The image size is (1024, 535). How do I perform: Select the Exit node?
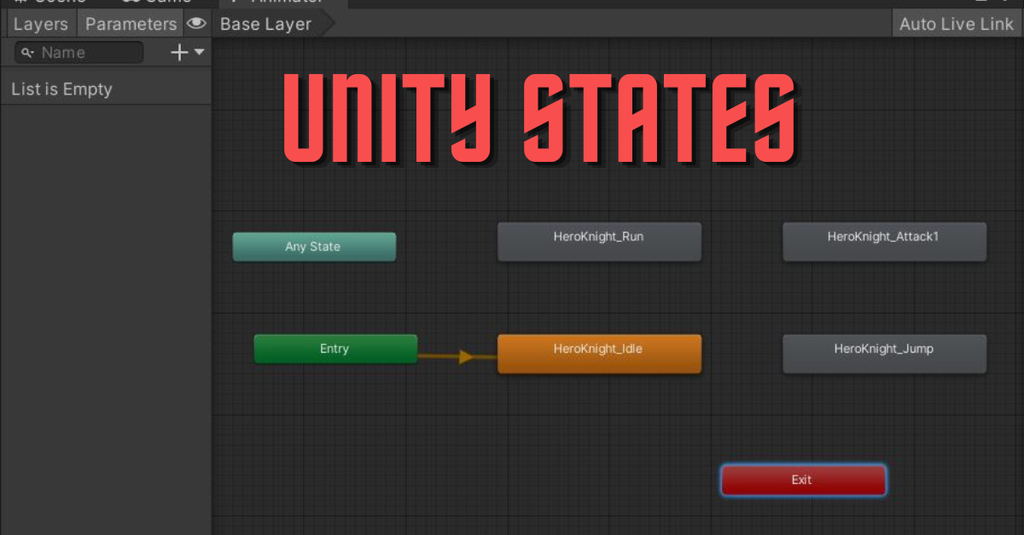[803, 480]
